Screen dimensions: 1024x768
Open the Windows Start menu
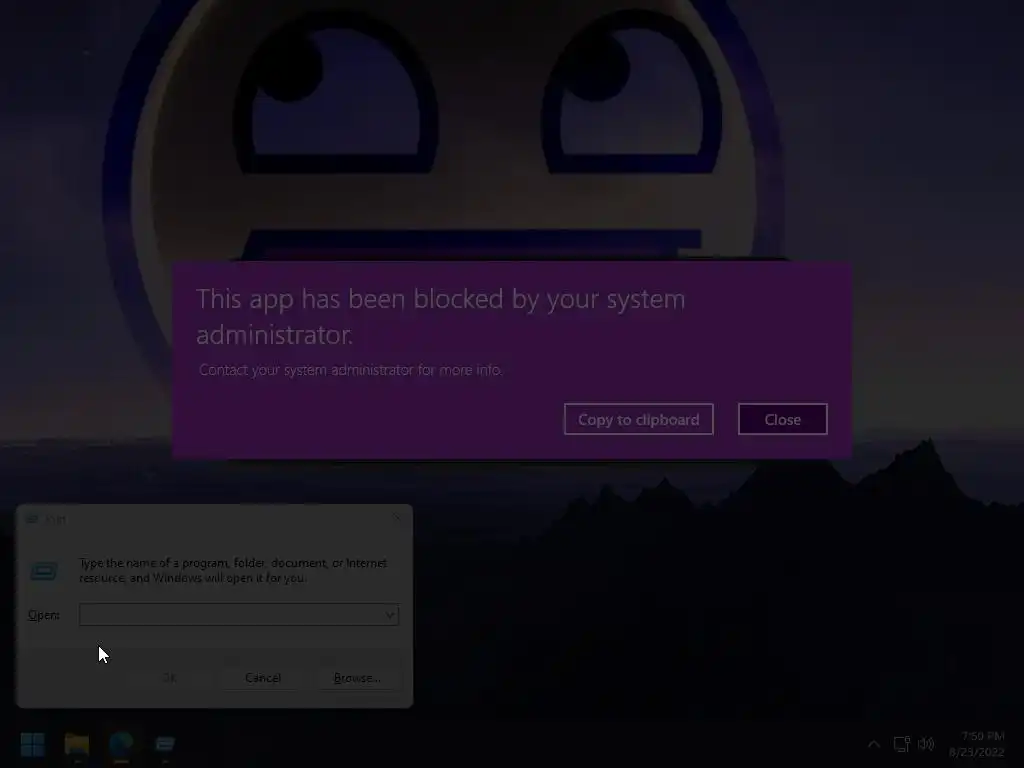click(x=32, y=744)
